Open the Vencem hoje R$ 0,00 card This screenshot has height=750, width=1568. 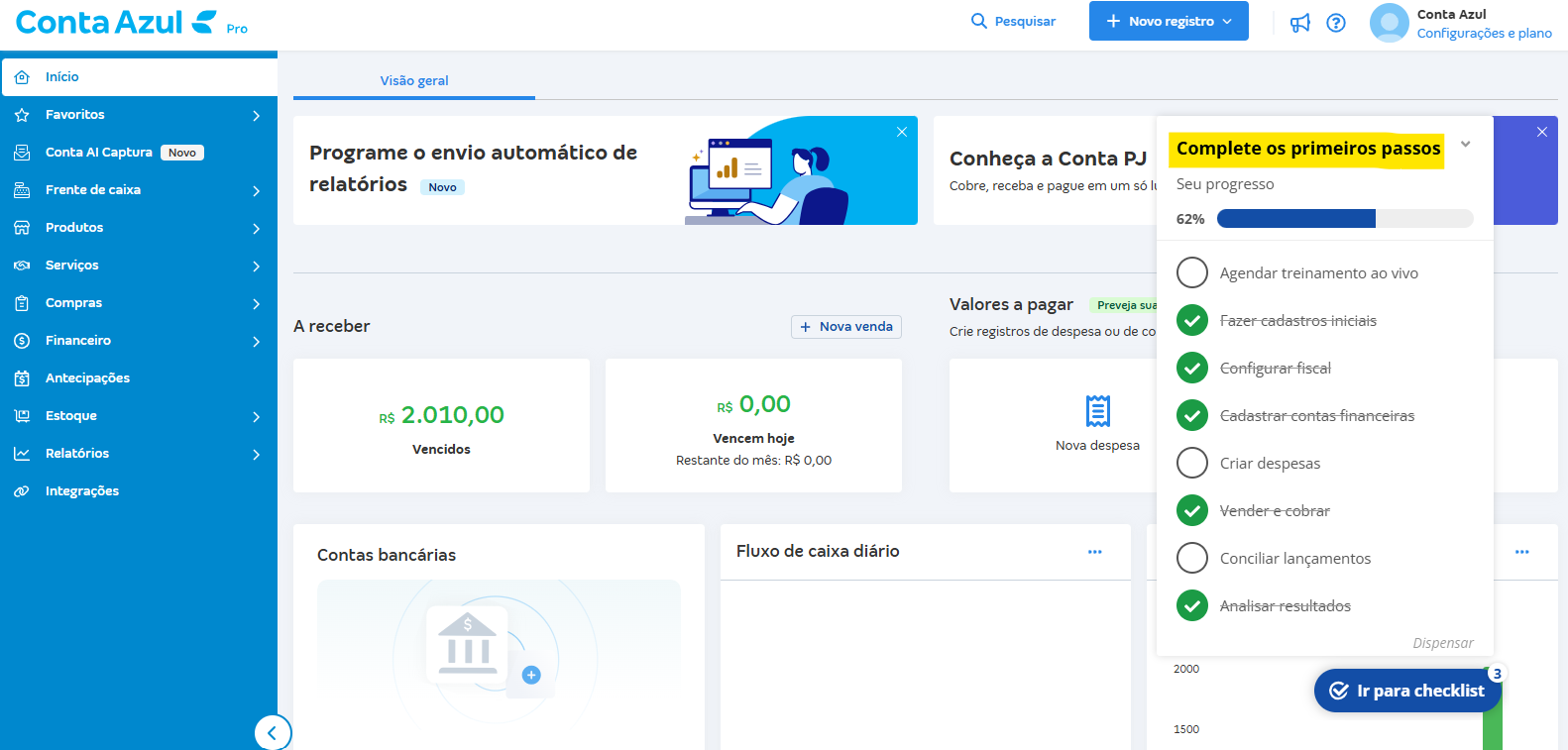(754, 426)
